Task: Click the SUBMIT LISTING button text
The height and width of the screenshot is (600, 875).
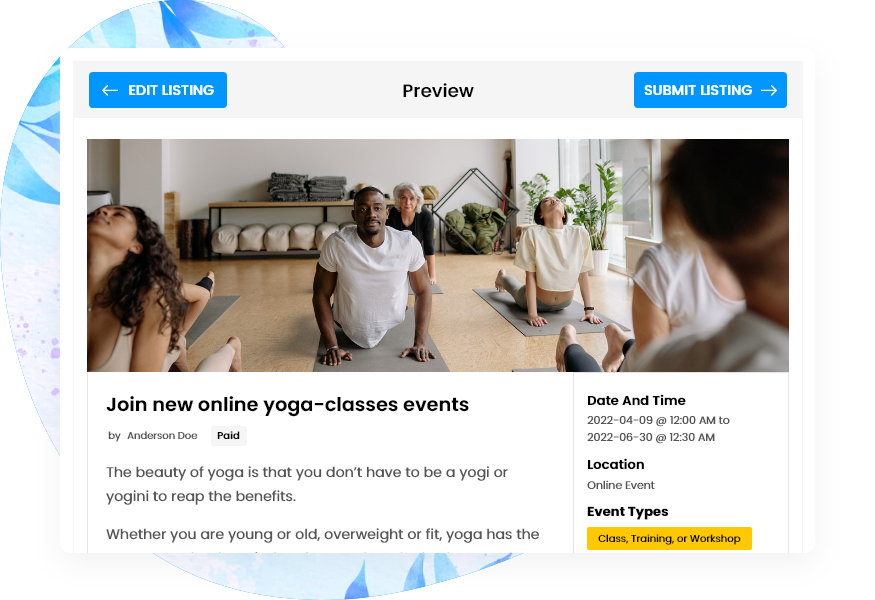Action: click(698, 90)
